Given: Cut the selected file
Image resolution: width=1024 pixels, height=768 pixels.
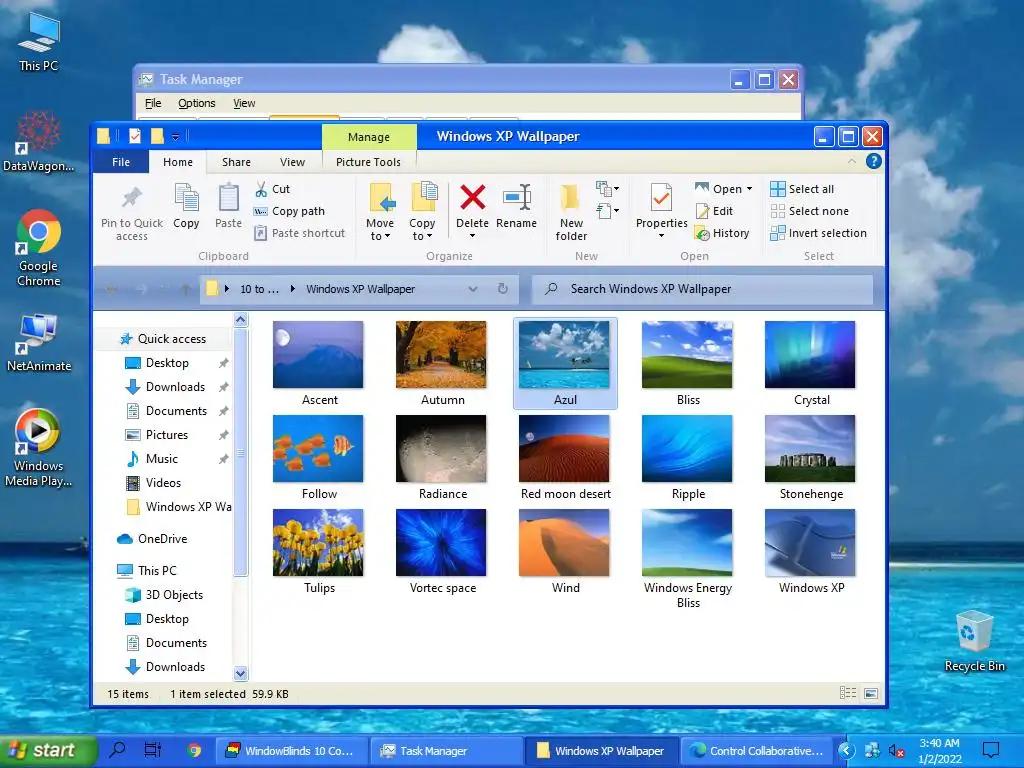Looking at the screenshot, I should tap(272, 189).
